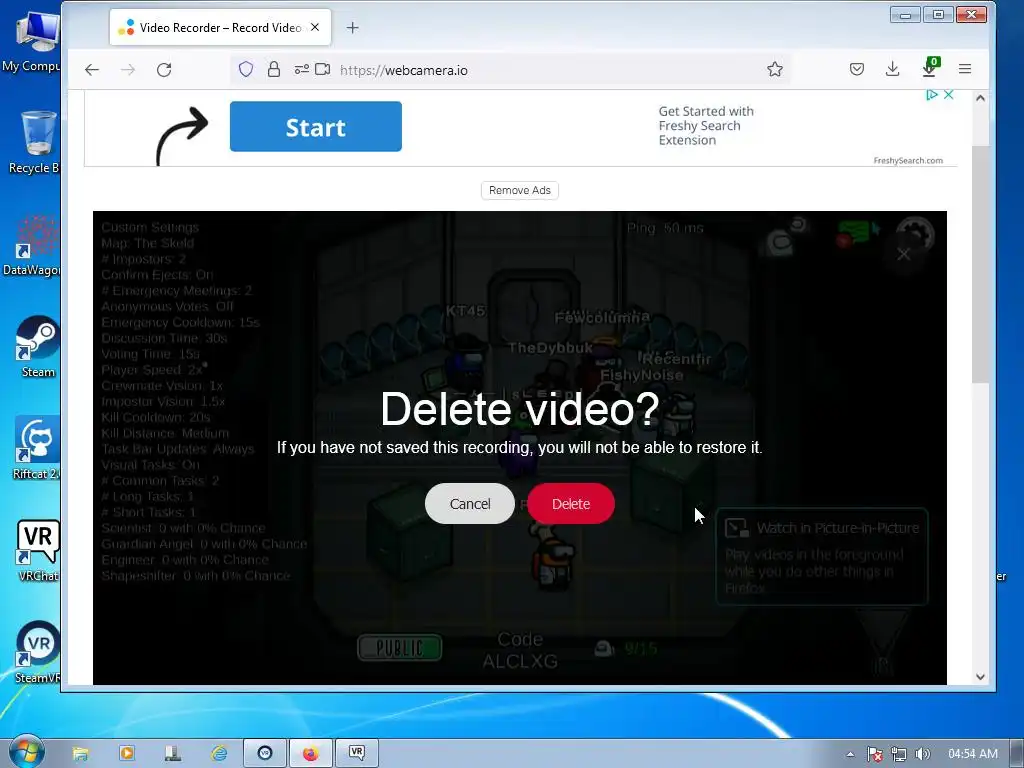Screen dimensions: 1024x768
Task: Open the AdChoices info icon
Action: coord(932,95)
